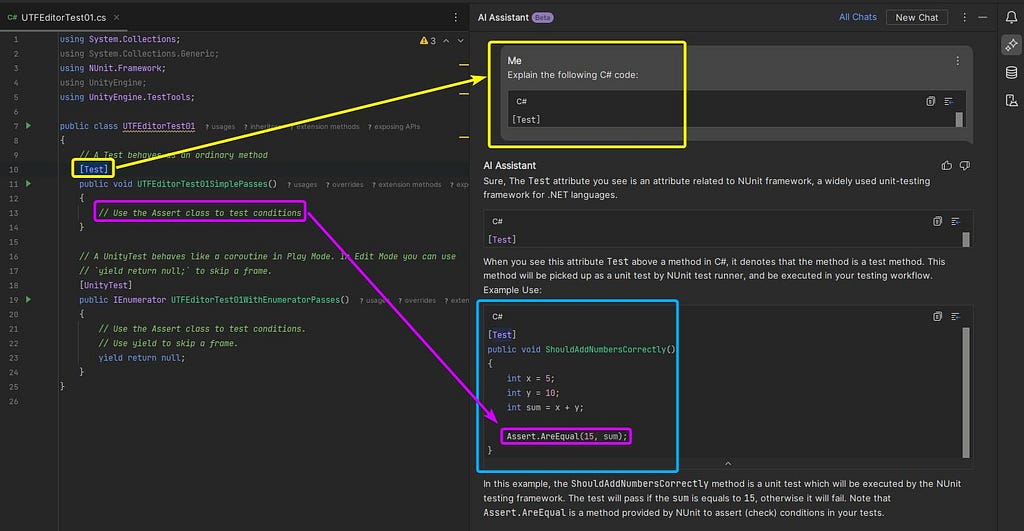This screenshot has width=1024, height=531.
Task: Click the [UnityTest] attribute in the editor
Action: (x=105, y=285)
